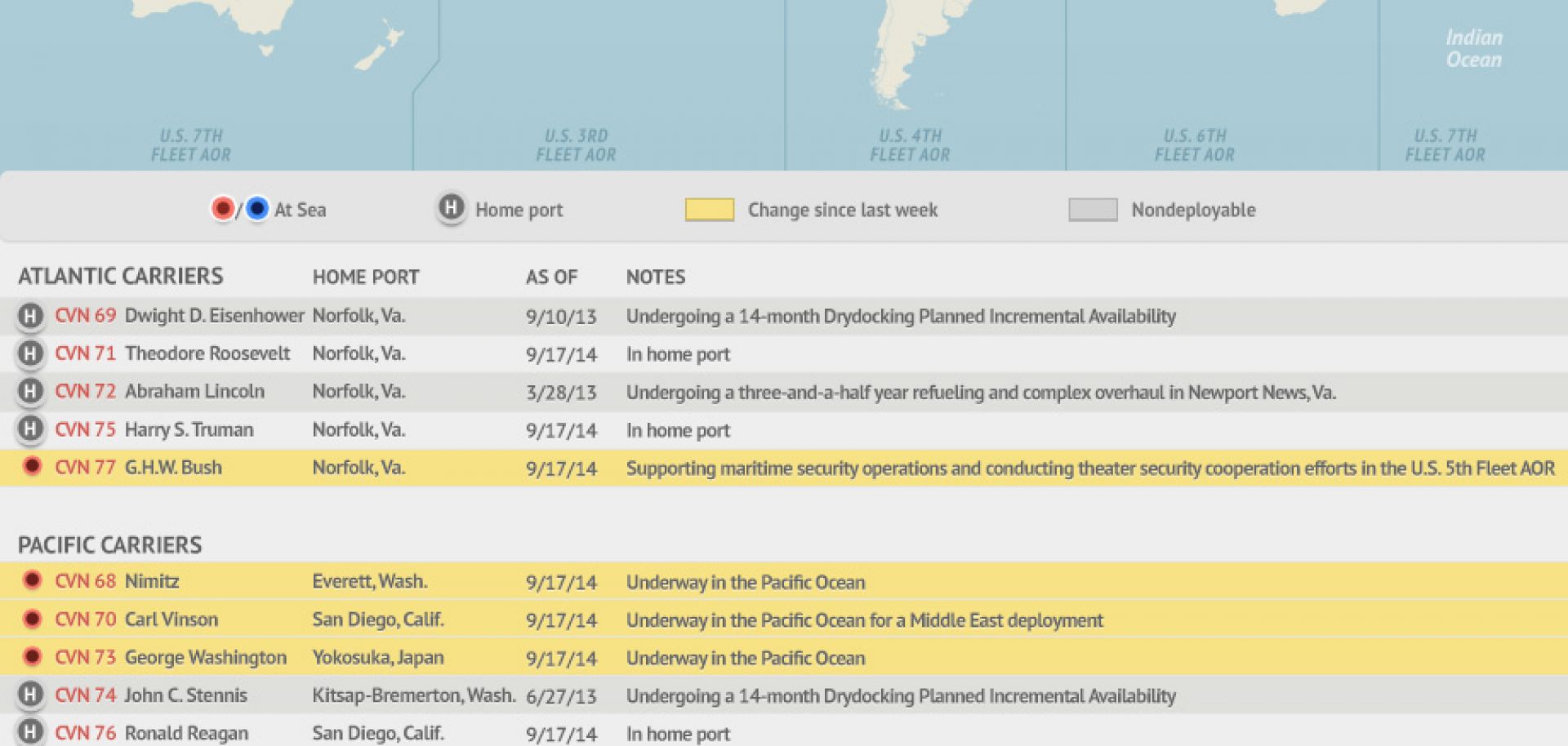This screenshot has height=746, width=1568.
Task: Click the U.S. 3RD FLEET AOR map label
Action: (576, 145)
